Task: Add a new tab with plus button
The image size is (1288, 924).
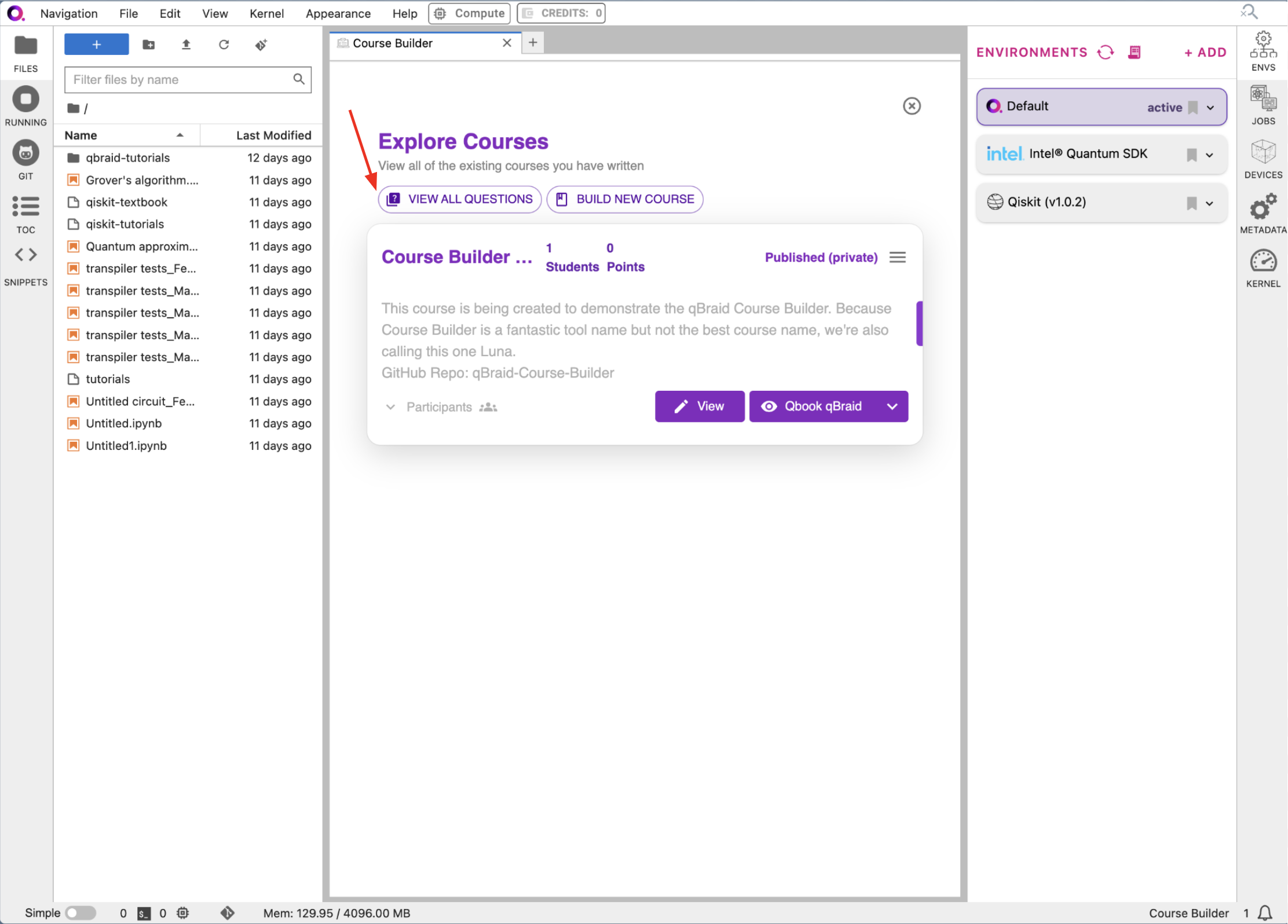Action: 533,42
